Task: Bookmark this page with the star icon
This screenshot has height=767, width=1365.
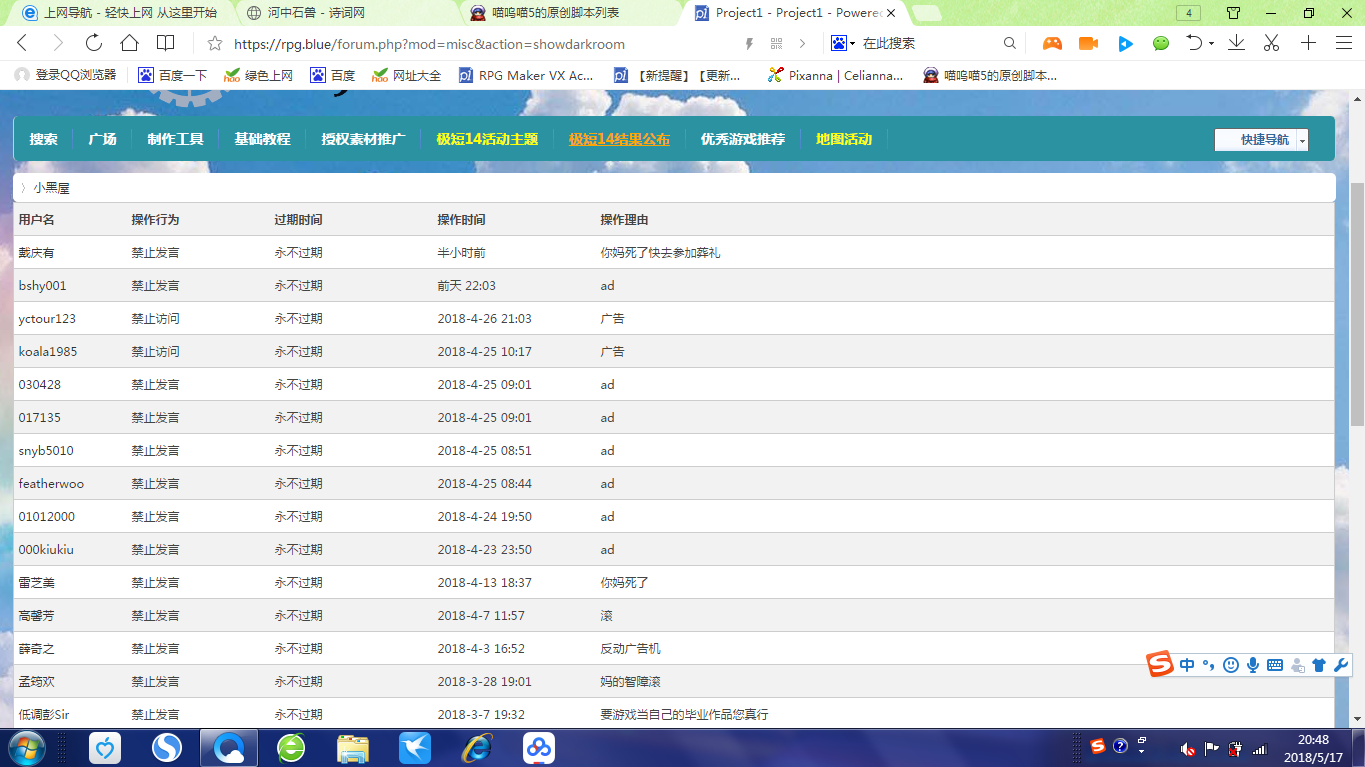Action: [x=214, y=43]
